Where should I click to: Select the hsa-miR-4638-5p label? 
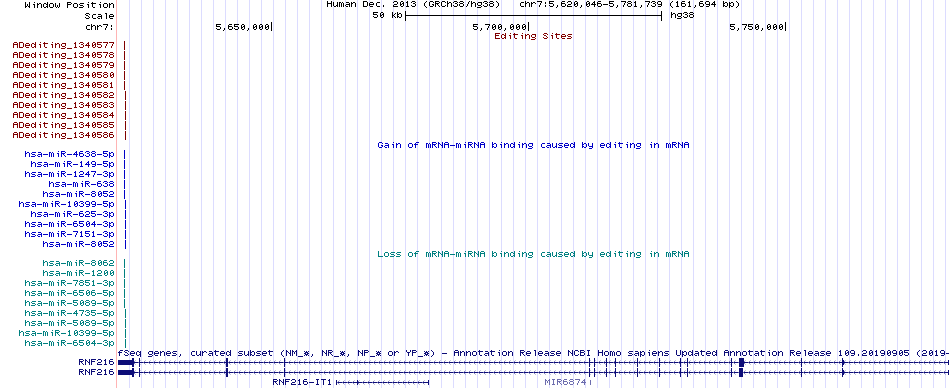coord(70,154)
